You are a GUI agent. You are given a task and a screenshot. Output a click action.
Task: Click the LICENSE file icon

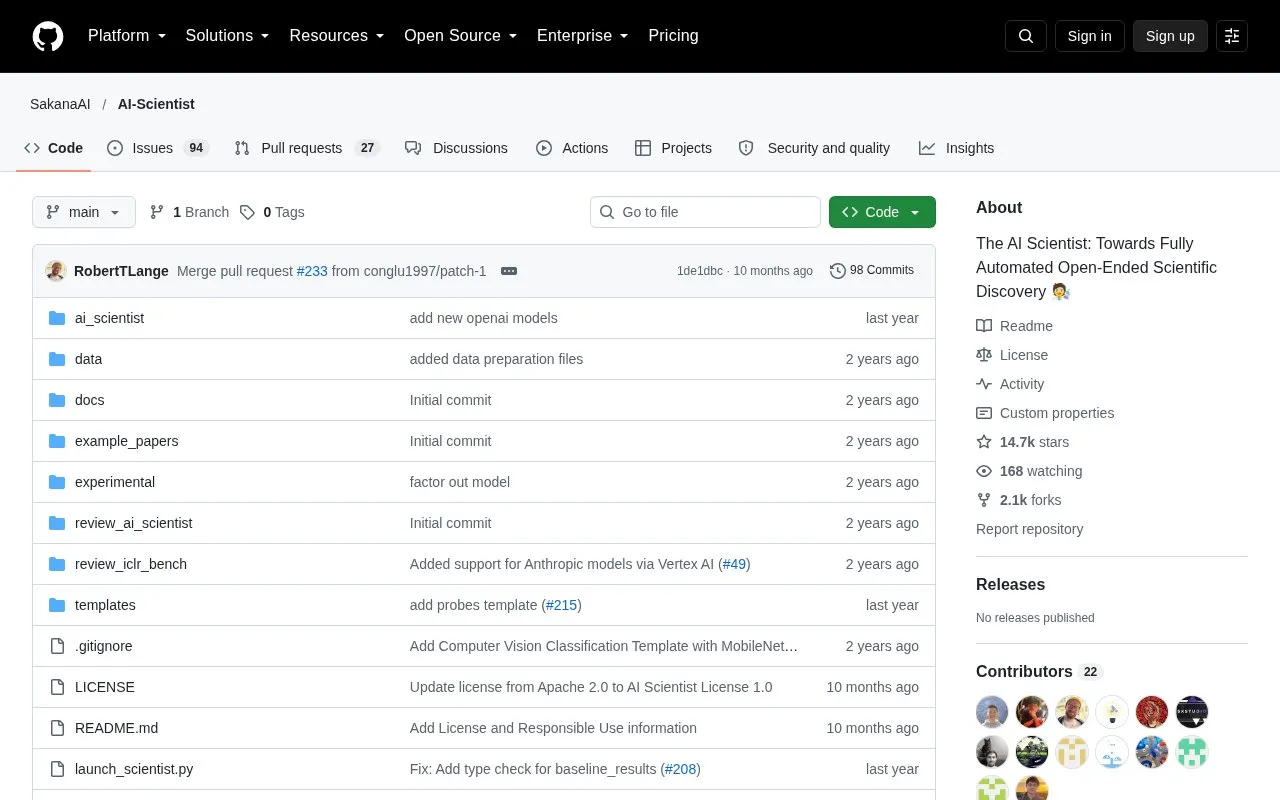57,687
